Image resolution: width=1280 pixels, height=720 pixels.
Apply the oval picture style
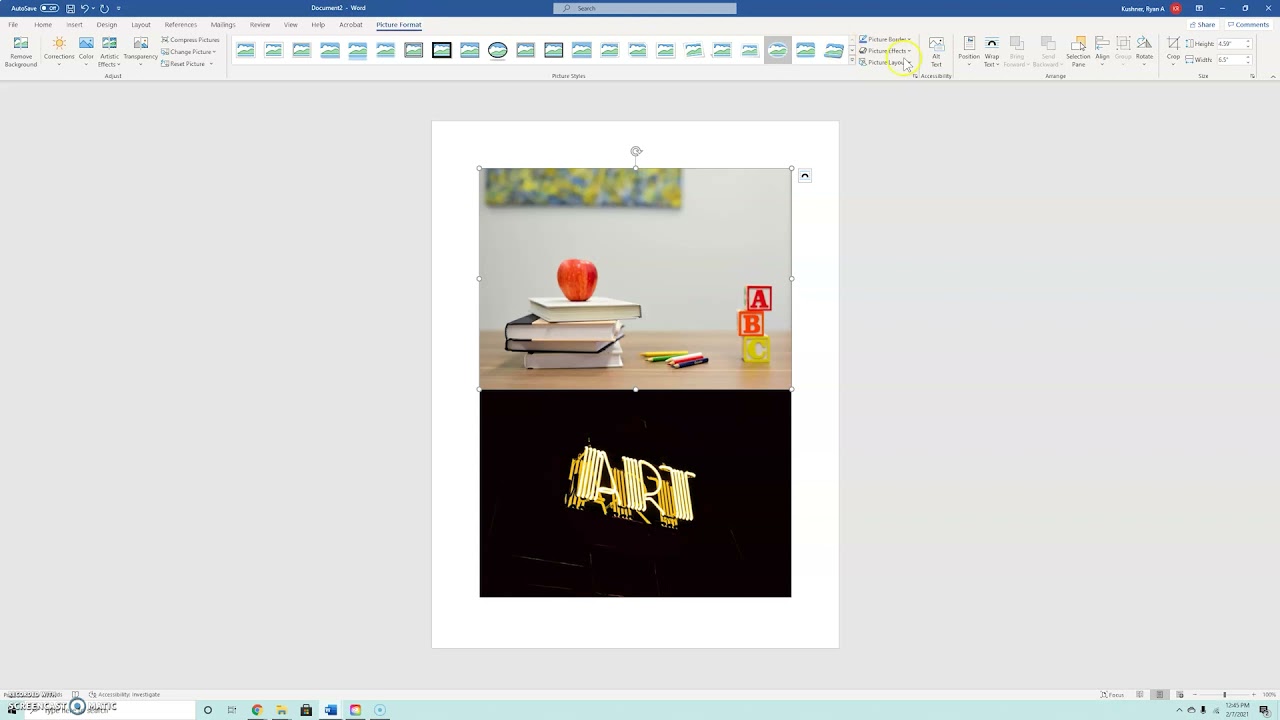coord(498,50)
